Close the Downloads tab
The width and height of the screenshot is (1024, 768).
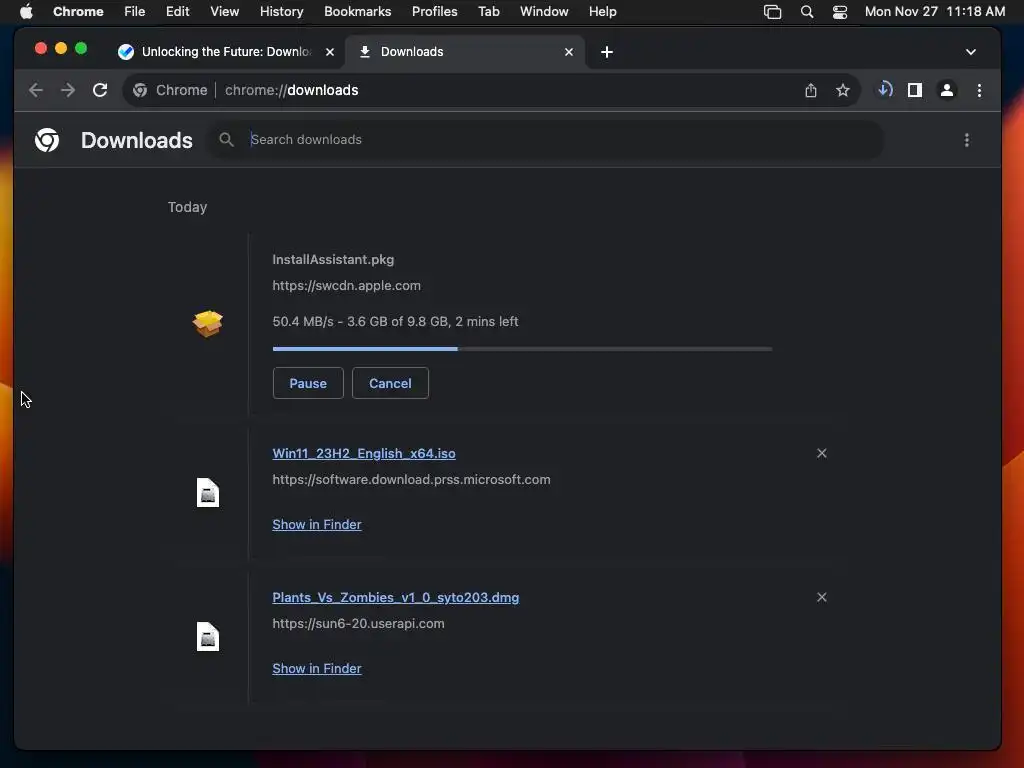click(x=569, y=52)
